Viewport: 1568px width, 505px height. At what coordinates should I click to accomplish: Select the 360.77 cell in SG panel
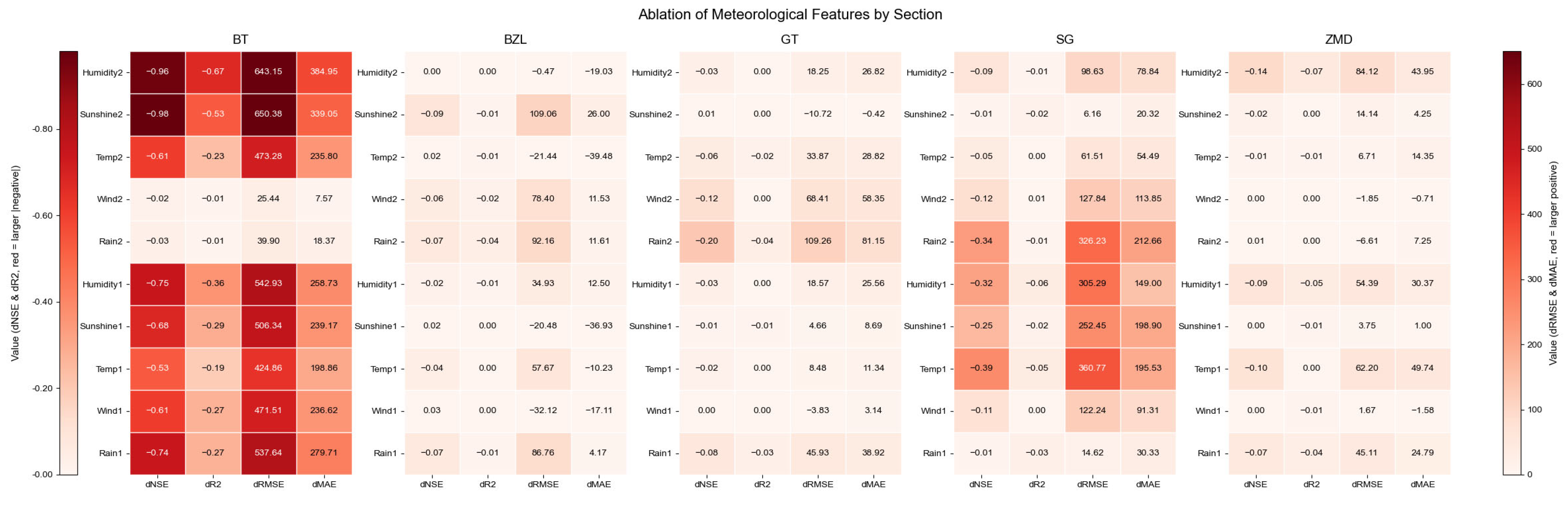[x=1092, y=368]
